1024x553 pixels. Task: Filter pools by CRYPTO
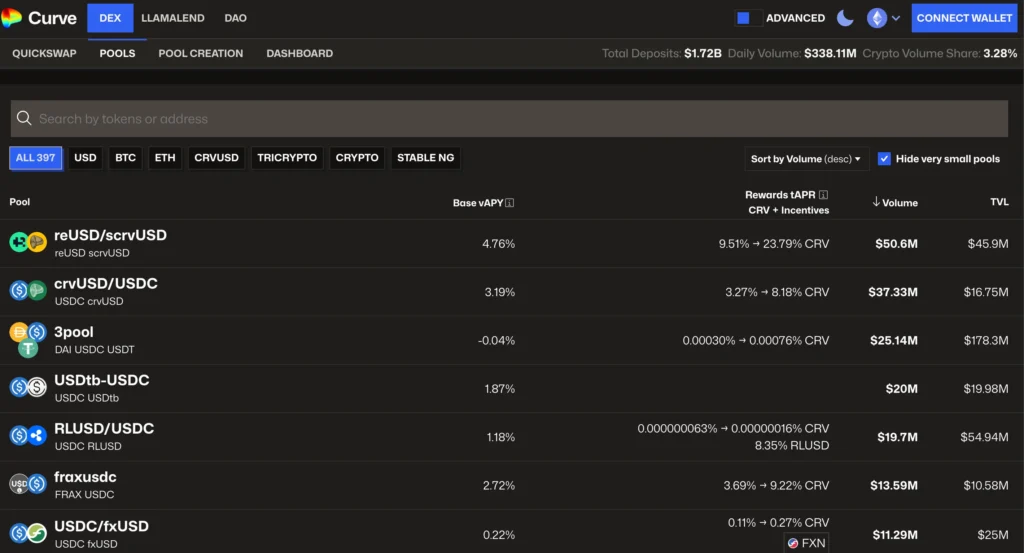[357, 158]
